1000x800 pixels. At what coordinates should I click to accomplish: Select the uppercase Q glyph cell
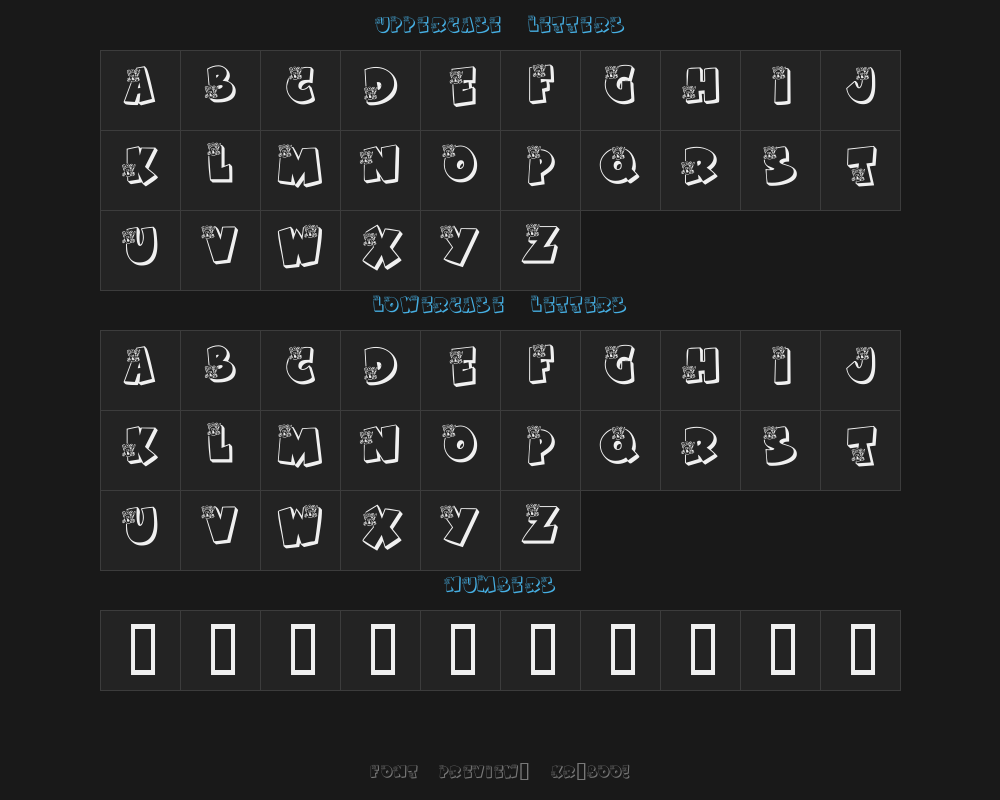pyautogui.click(x=620, y=170)
